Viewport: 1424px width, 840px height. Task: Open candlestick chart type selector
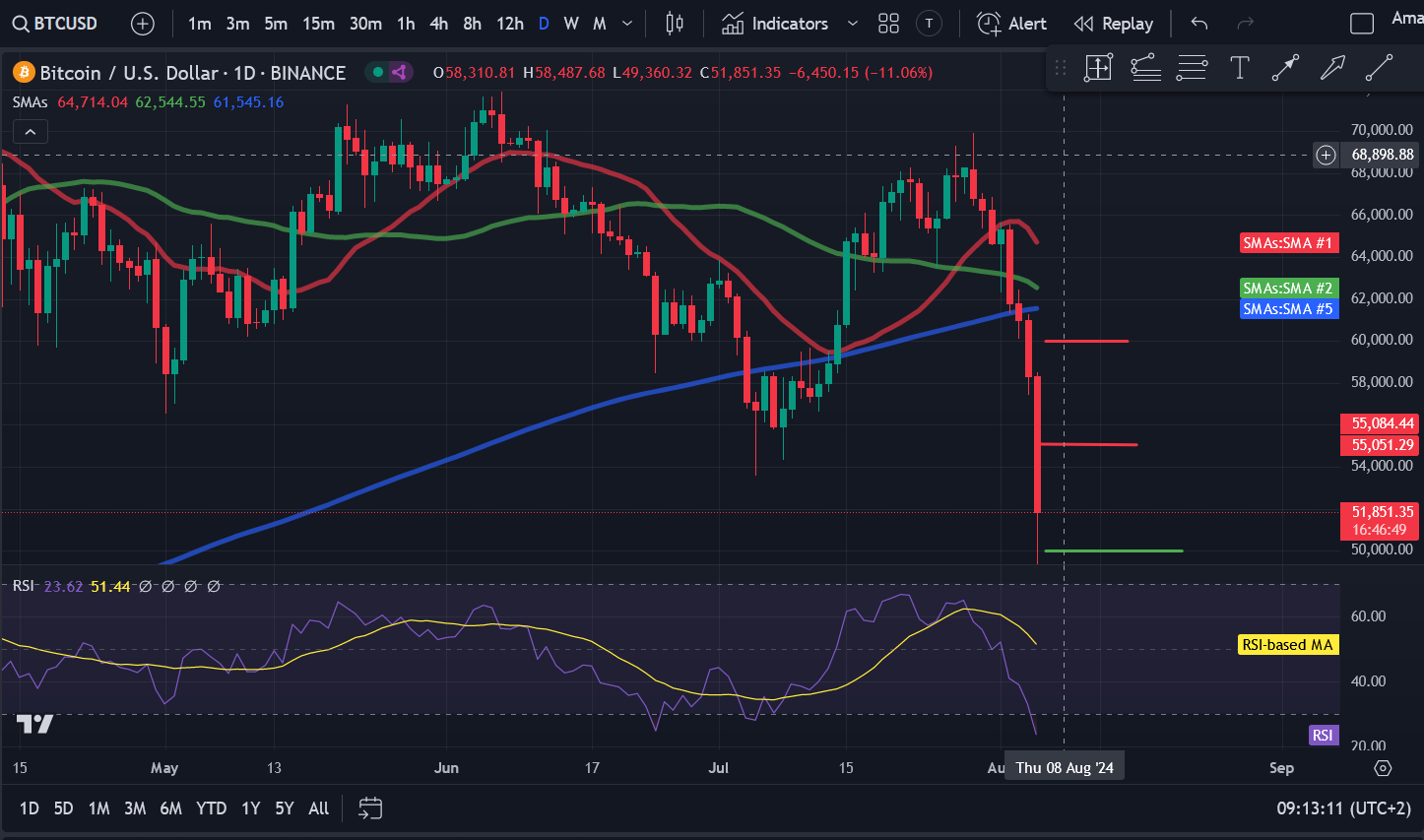coord(675,24)
